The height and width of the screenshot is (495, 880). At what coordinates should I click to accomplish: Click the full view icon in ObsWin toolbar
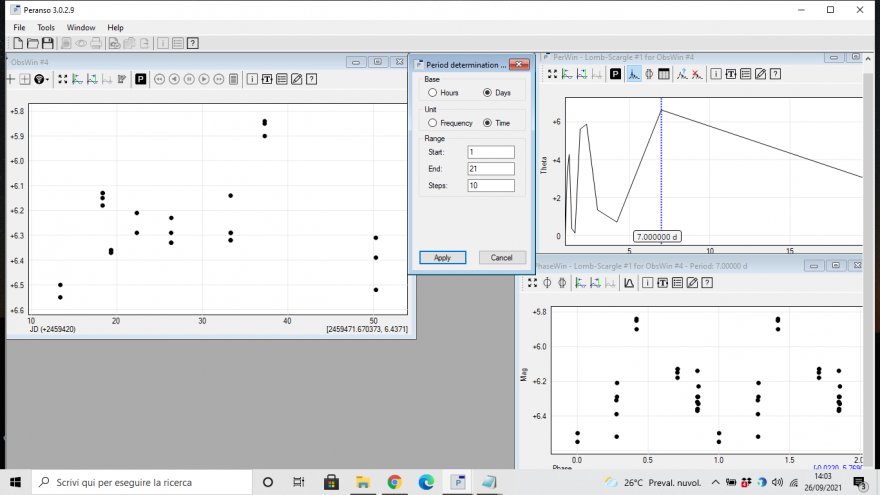pos(62,79)
